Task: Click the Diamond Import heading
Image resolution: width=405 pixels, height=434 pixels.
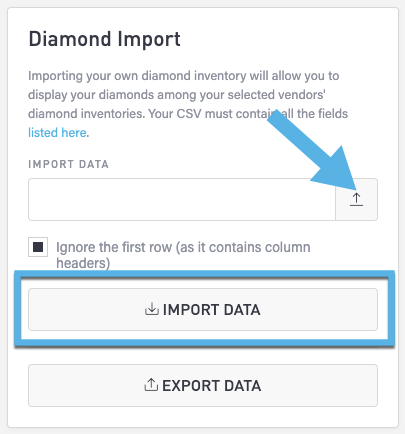Action: [x=104, y=39]
